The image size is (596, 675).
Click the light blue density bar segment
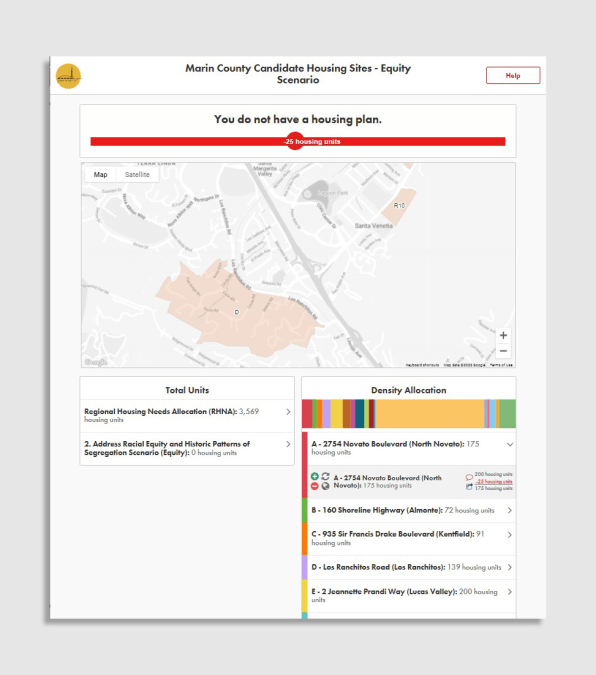493,414
